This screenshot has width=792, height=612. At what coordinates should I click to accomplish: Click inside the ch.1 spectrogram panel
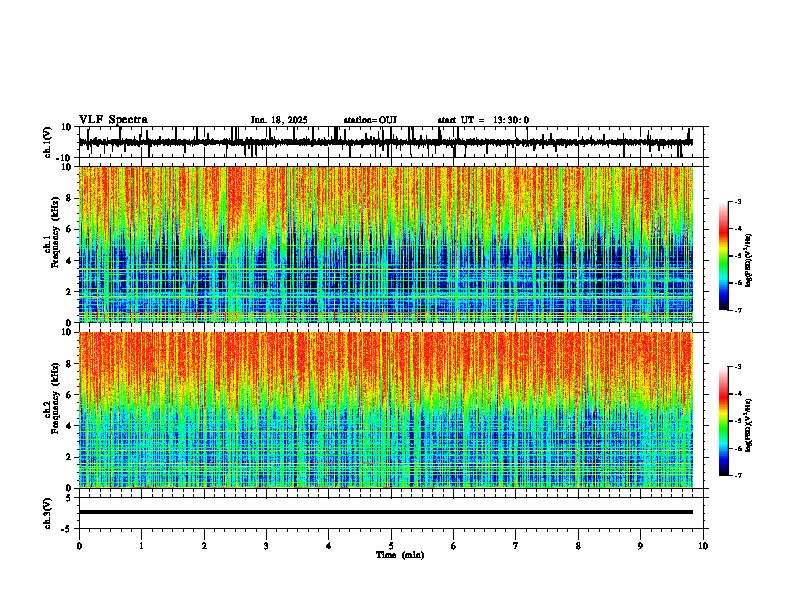coord(386,244)
